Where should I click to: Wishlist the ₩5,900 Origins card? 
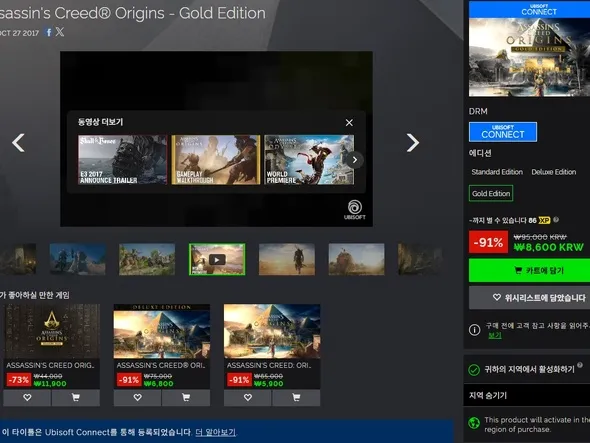(x=248, y=397)
